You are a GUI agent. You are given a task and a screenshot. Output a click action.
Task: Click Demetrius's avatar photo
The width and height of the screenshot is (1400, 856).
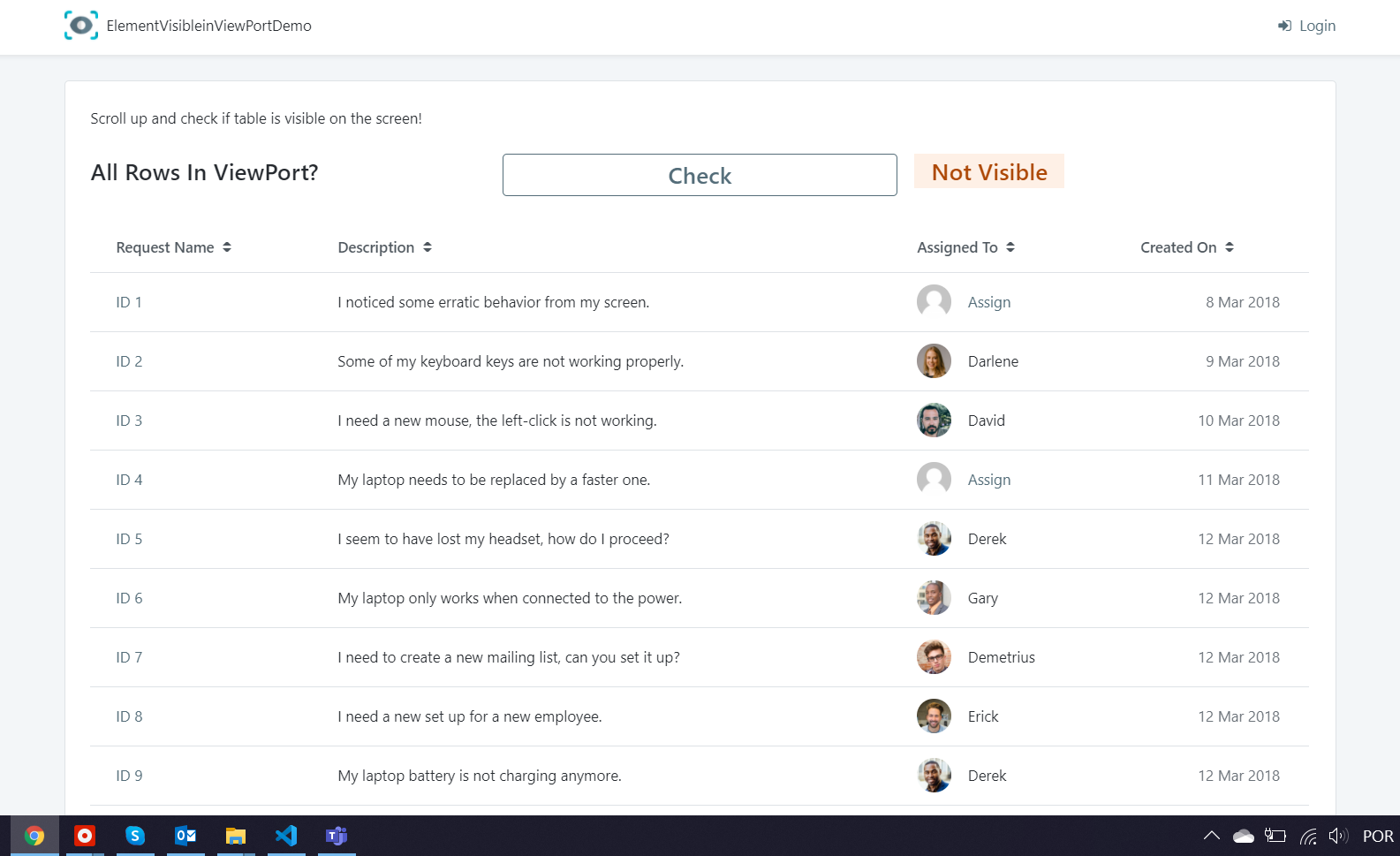pos(934,657)
